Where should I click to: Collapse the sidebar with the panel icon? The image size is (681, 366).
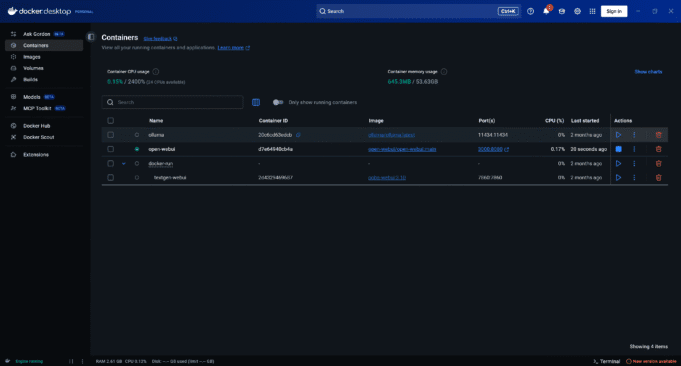pyautogui.click(x=91, y=37)
